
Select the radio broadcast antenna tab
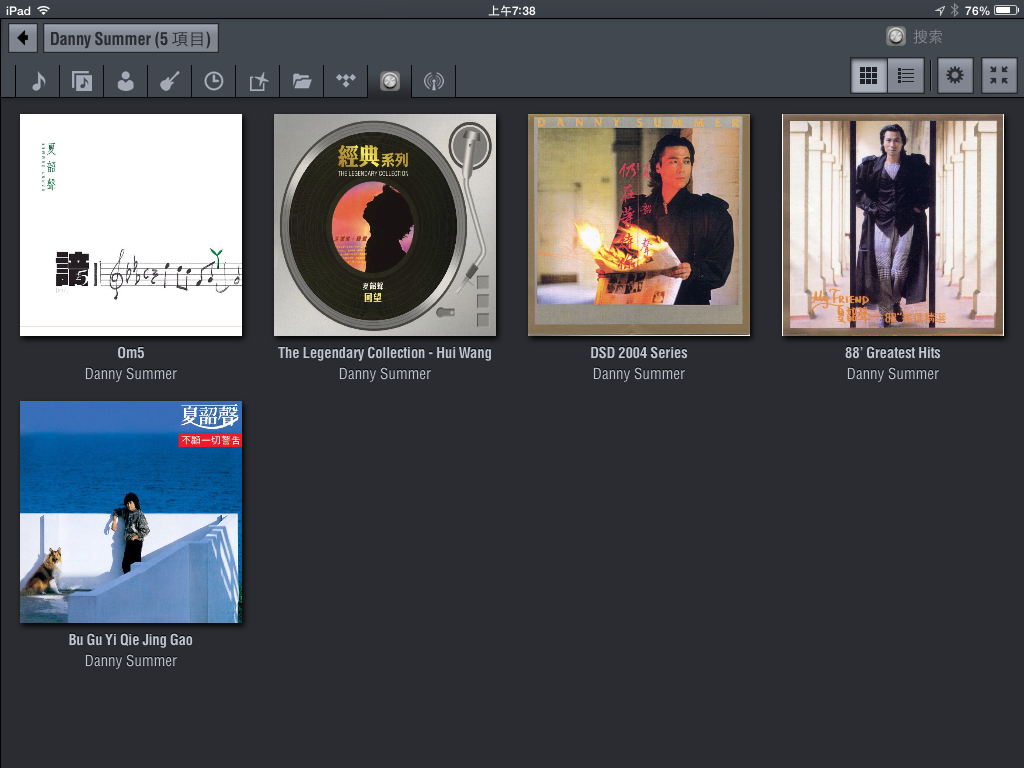pos(433,81)
